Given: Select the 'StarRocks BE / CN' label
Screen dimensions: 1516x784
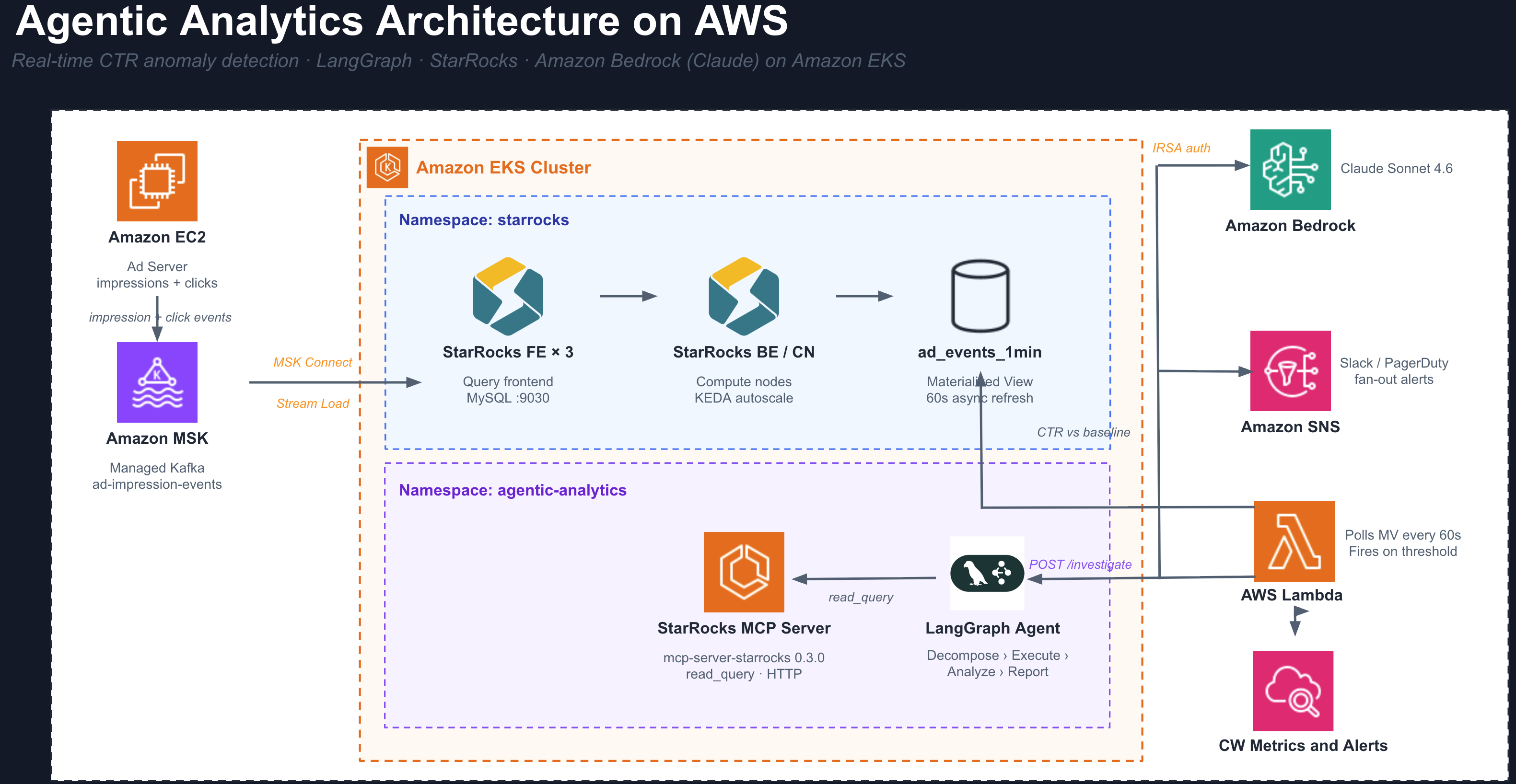Looking at the screenshot, I should click(x=744, y=352).
